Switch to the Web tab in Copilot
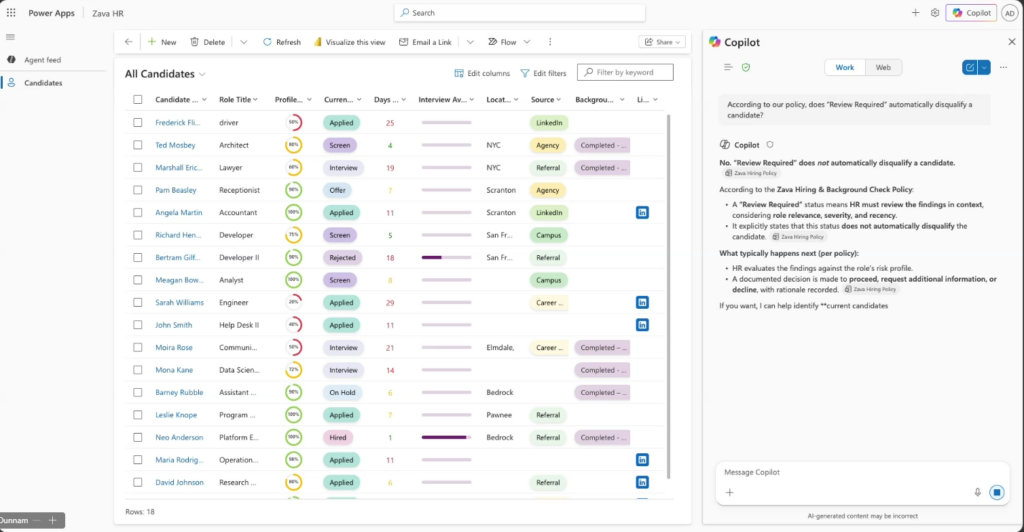The width and height of the screenshot is (1024, 532). pyautogui.click(x=883, y=67)
